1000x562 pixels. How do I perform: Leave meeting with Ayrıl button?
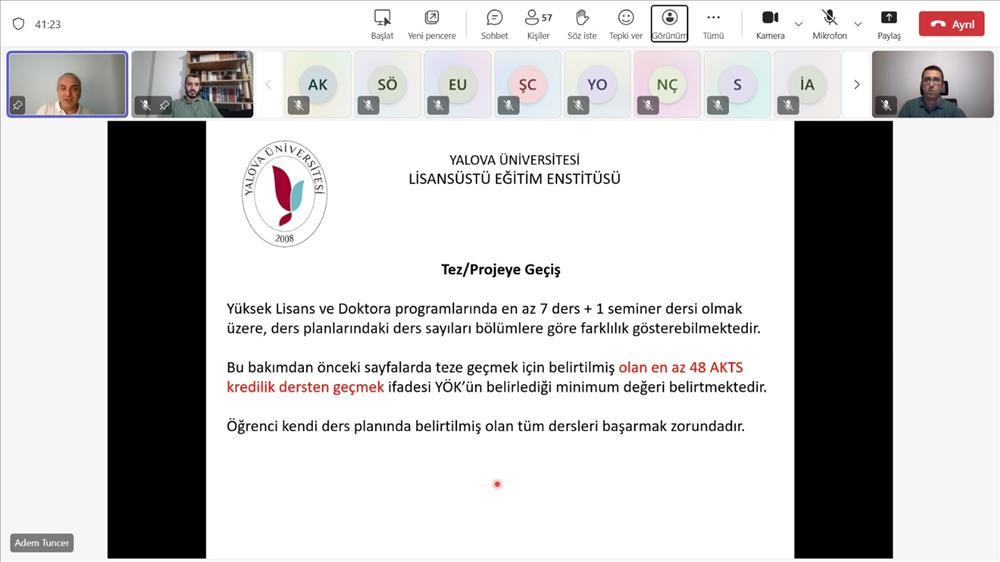[952, 24]
